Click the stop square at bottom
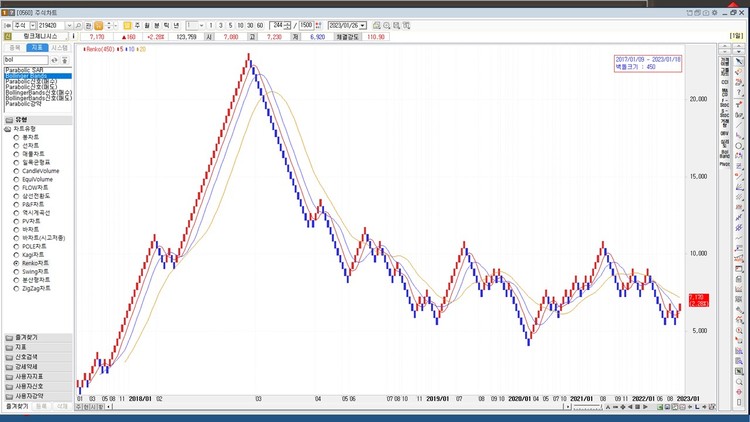This screenshot has height=422, width=750. 638,407
